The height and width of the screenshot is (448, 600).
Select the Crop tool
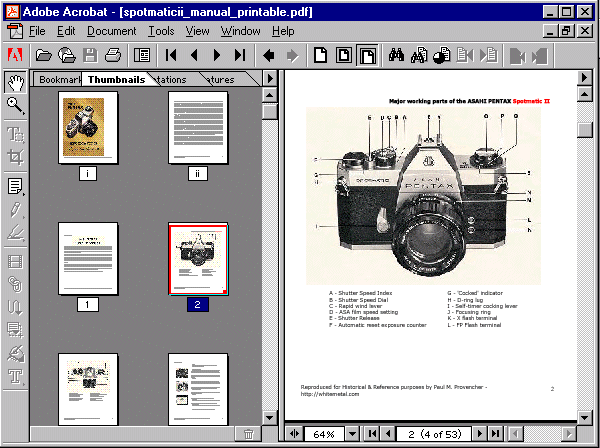pyautogui.click(x=16, y=157)
